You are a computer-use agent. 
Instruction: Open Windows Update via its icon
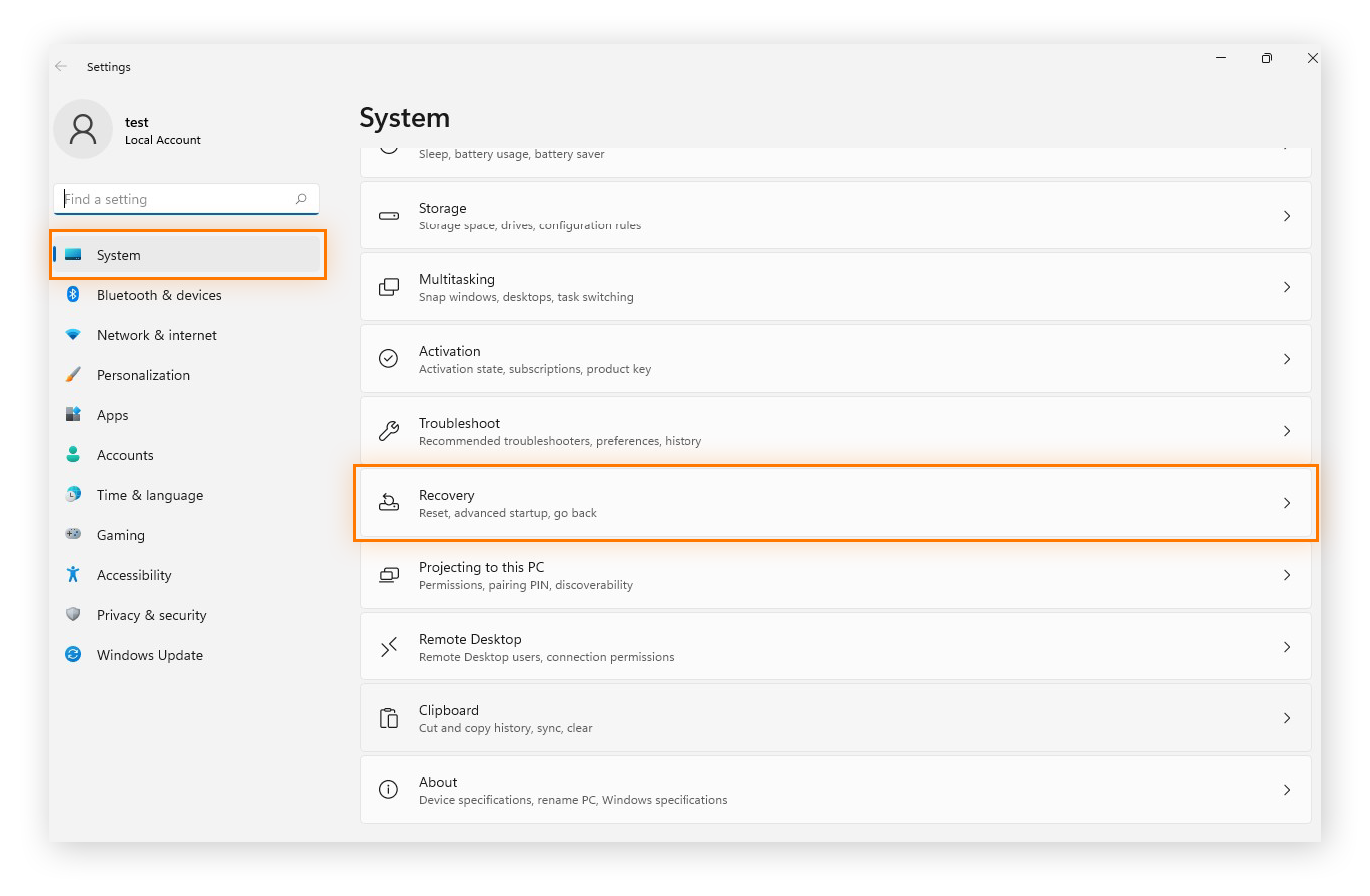coord(73,655)
